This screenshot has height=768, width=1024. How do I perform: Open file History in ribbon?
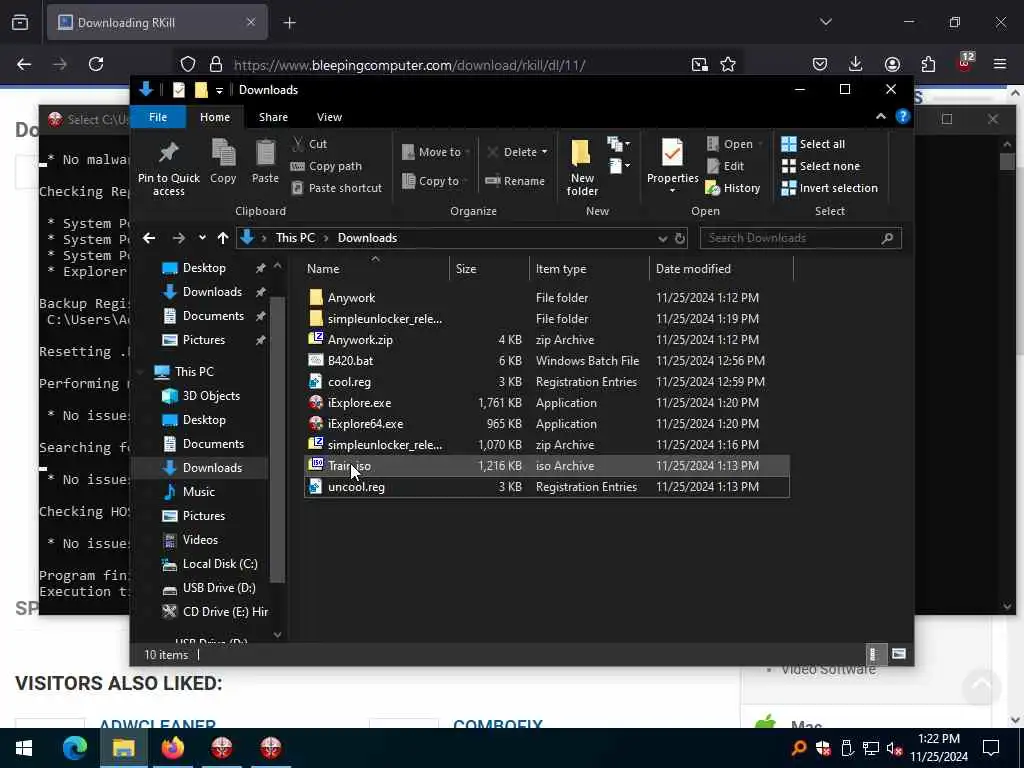733,188
